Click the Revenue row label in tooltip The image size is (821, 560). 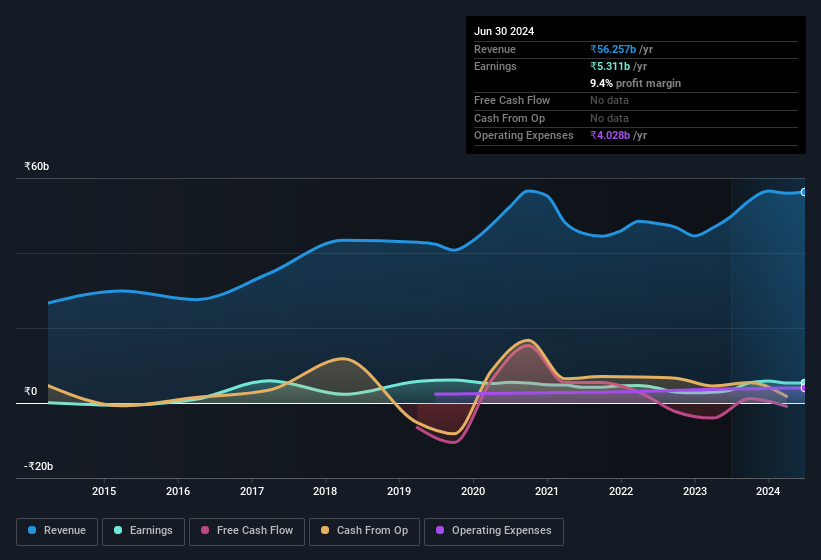coord(495,49)
